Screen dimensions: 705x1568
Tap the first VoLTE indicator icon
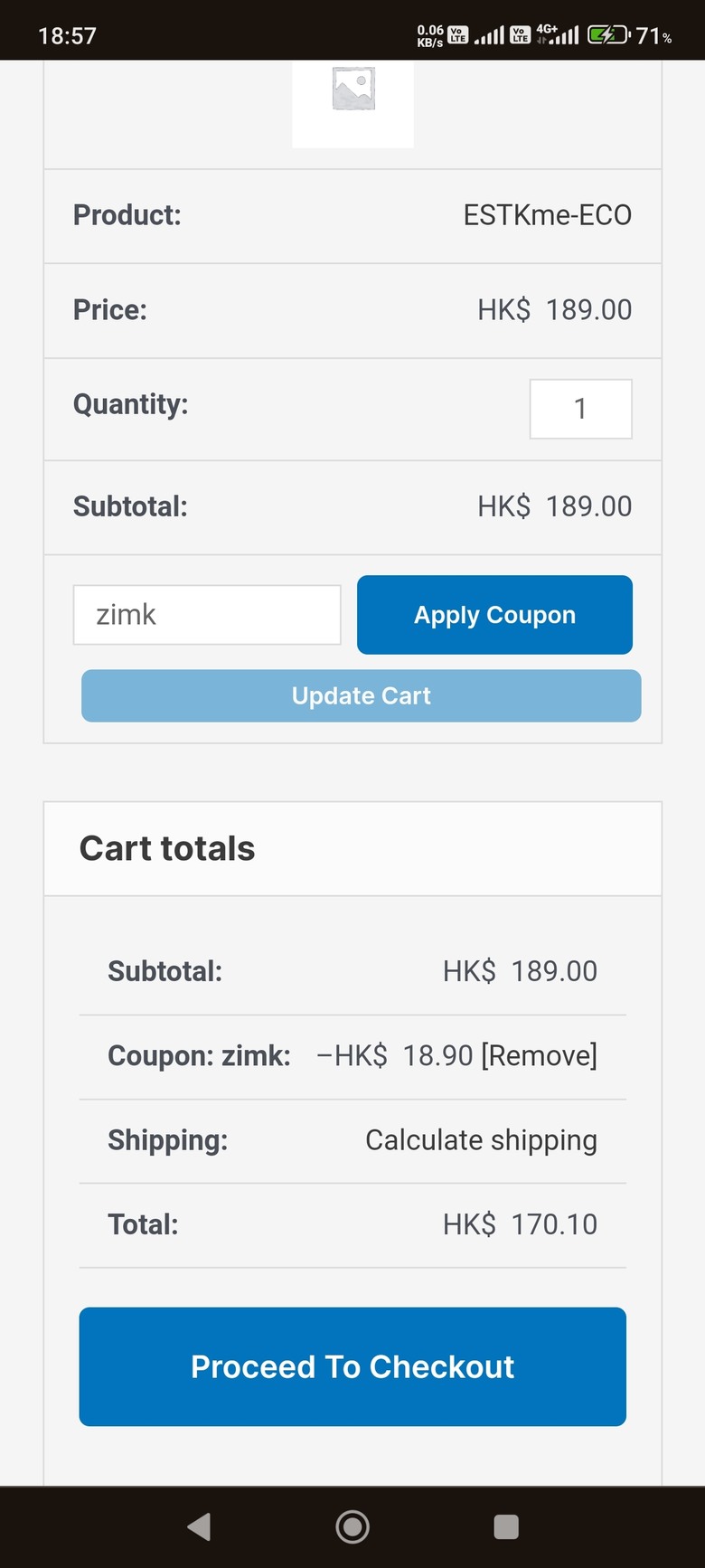tap(458, 35)
